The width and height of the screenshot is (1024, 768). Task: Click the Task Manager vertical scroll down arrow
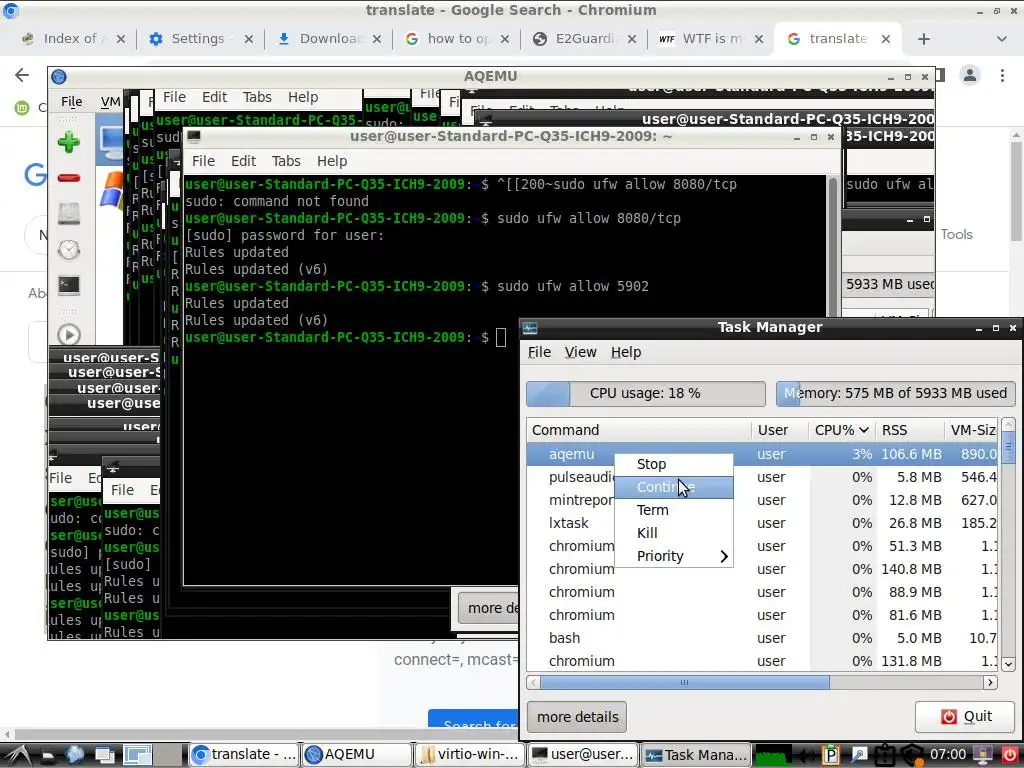(1008, 664)
